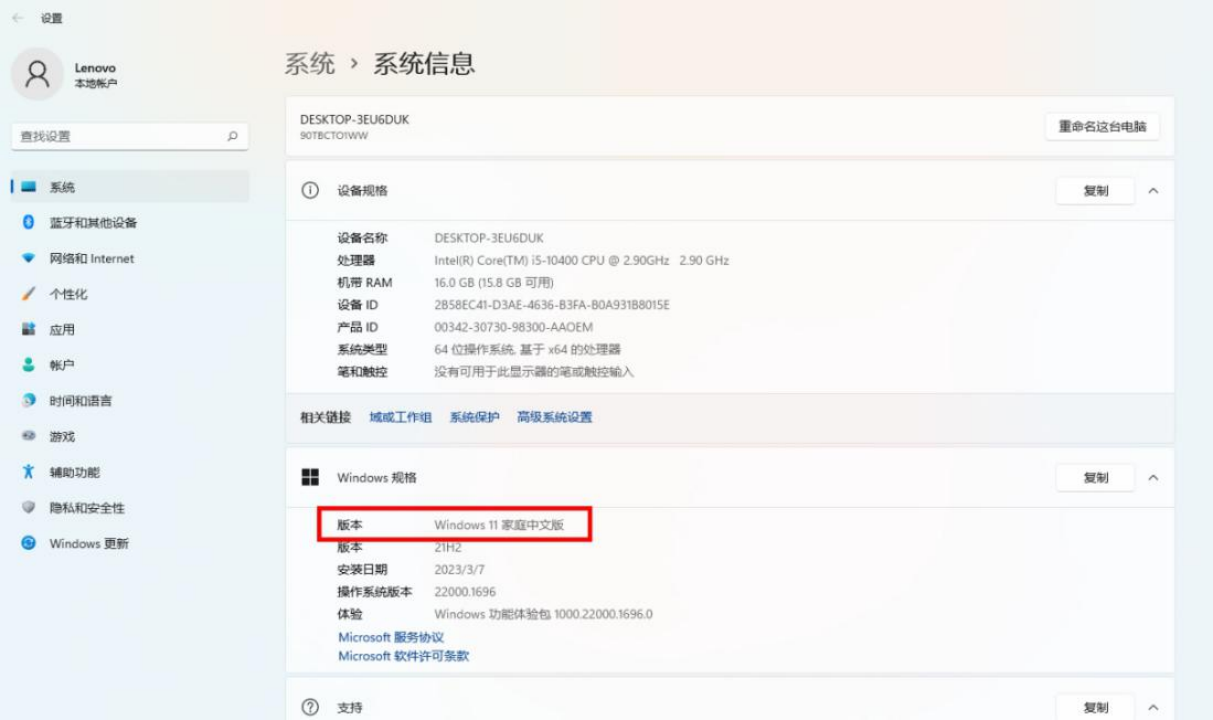The width and height of the screenshot is (1213, 720).
Task: Click the 查找设置 search field
Action: click(x=129, y=136)
